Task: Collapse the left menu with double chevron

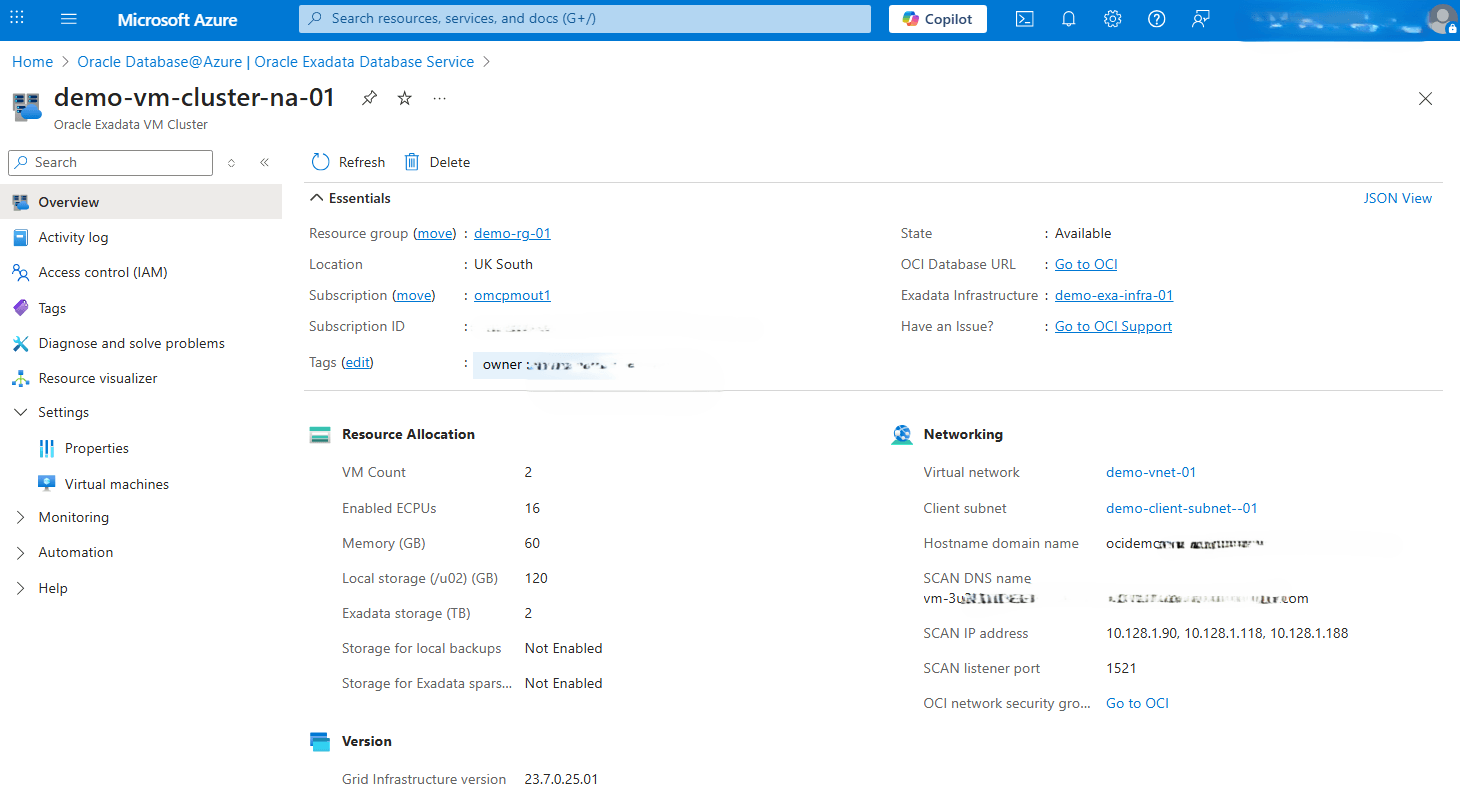Action: click(264, 162)
